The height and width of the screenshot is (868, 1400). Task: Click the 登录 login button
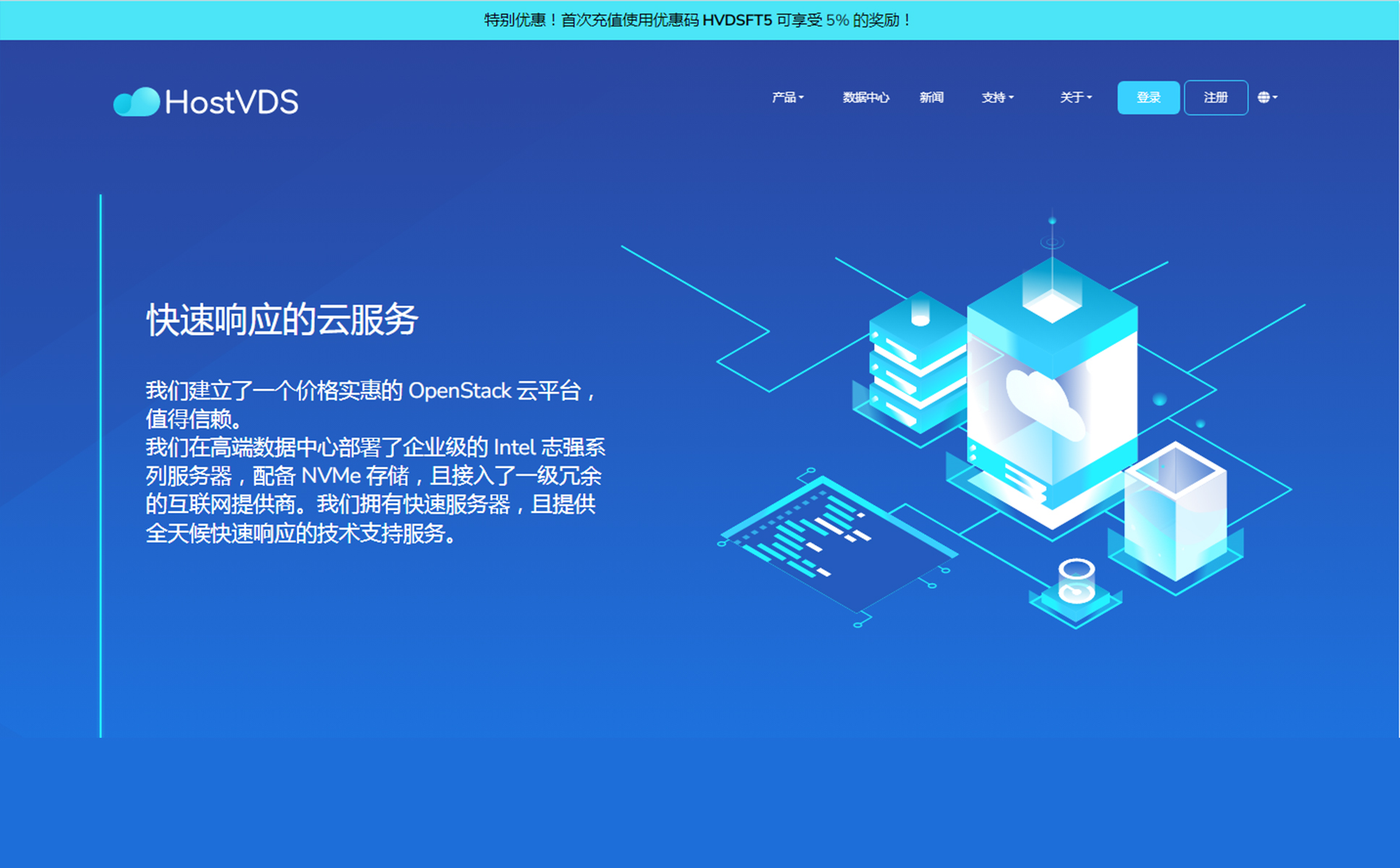point(1148,97)
